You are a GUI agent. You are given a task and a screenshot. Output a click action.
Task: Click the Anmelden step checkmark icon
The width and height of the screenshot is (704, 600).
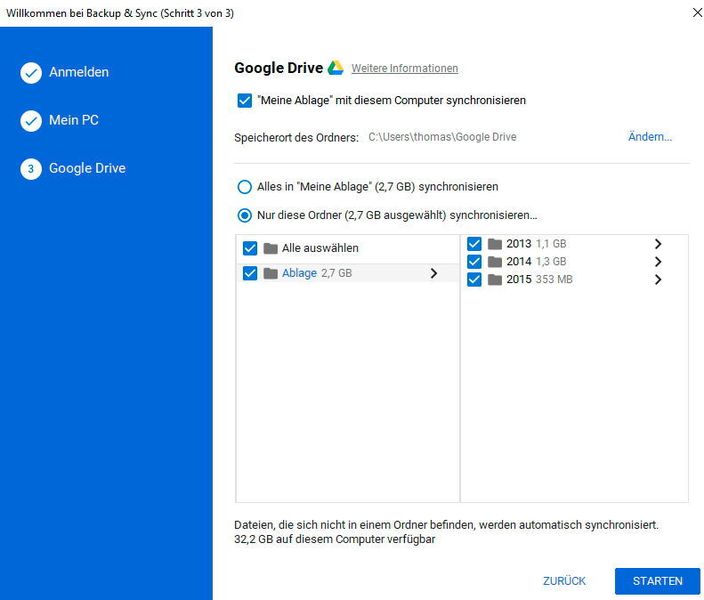click(x=31, y=73)
